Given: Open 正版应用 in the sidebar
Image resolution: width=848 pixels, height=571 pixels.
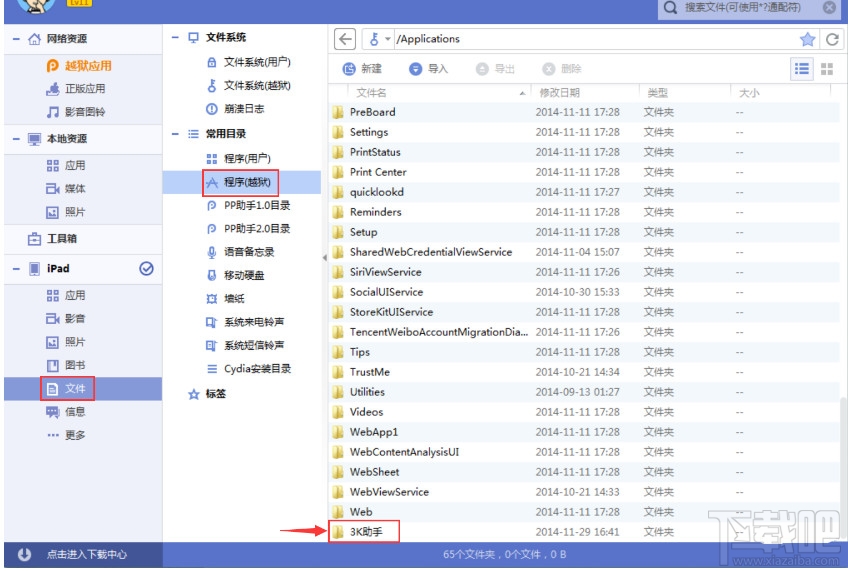Looking at the screenshot, I should tap(76, 89).
